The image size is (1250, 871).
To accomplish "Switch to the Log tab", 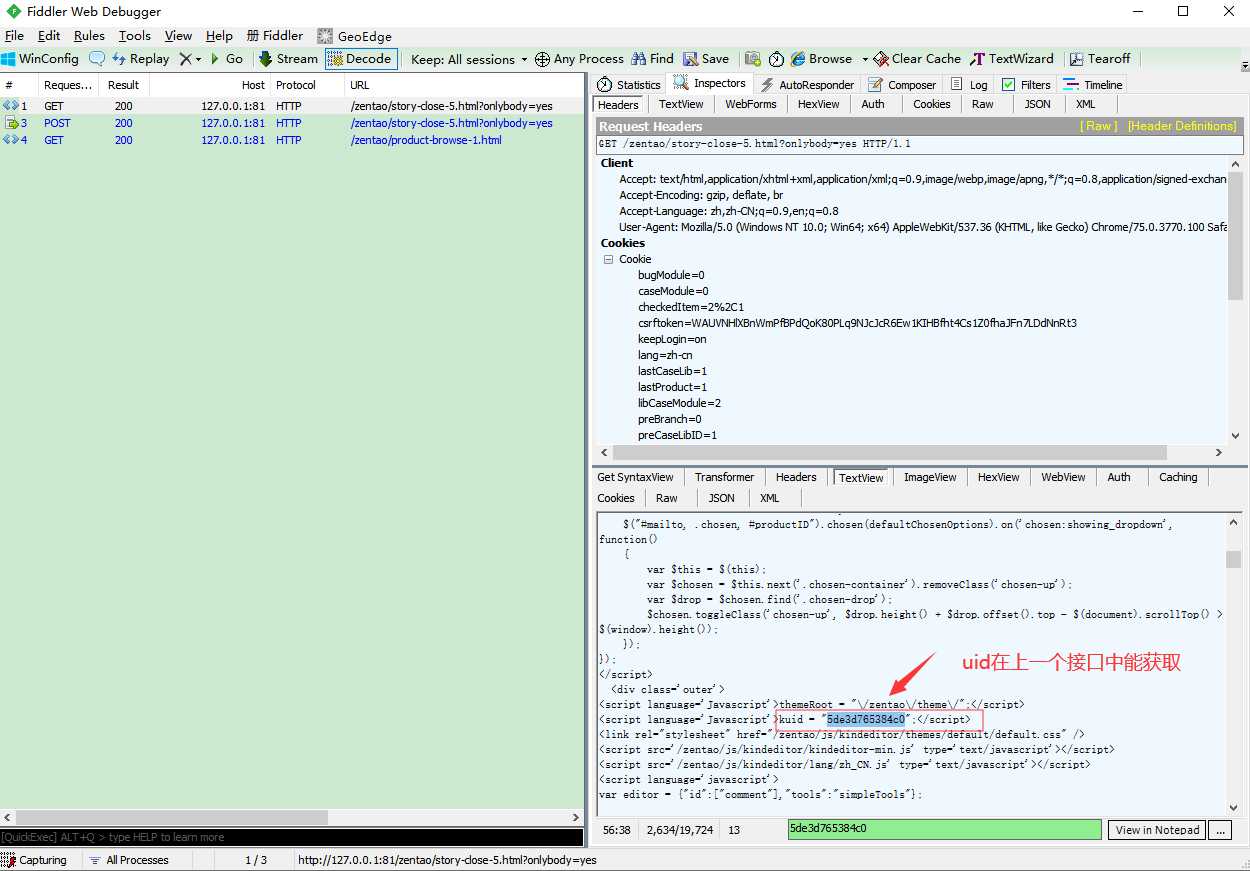I will 969,85.
